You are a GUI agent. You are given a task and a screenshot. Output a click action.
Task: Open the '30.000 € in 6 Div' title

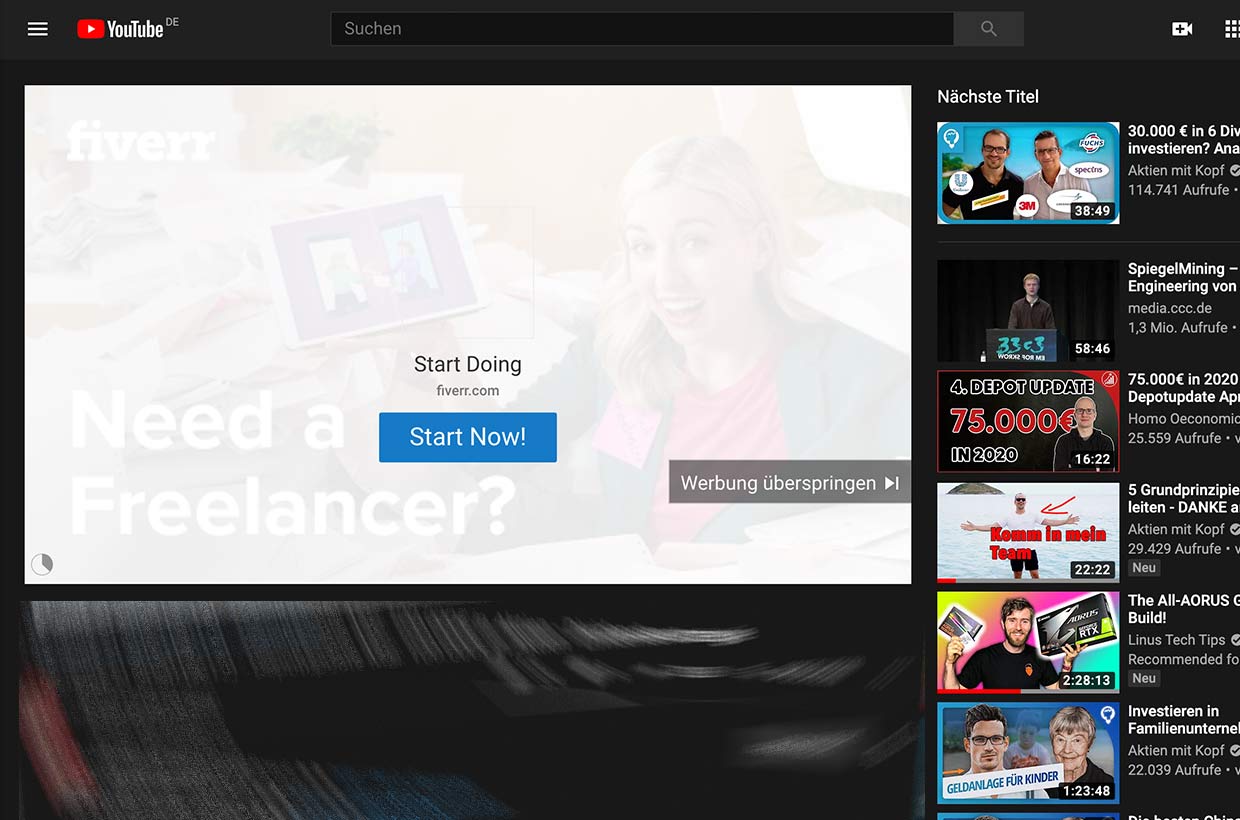click(1184, 140)
